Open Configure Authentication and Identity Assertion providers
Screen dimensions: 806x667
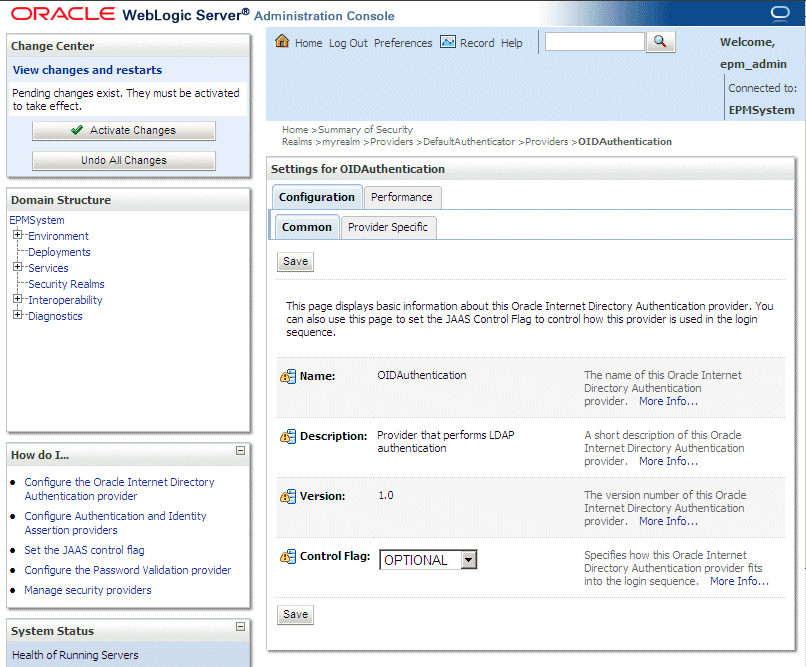(115, 523)
